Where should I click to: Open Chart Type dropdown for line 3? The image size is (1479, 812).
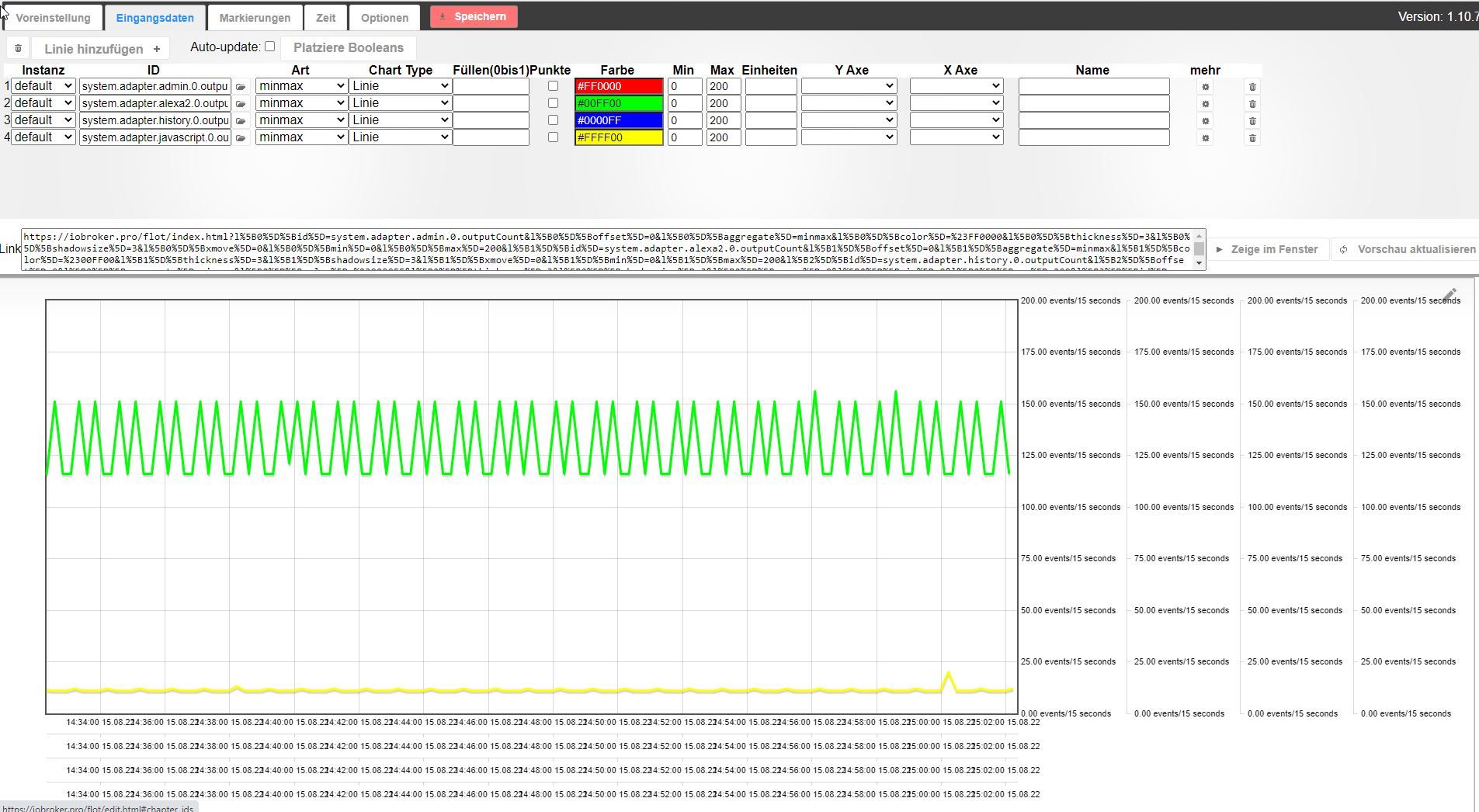pos(400,120)
